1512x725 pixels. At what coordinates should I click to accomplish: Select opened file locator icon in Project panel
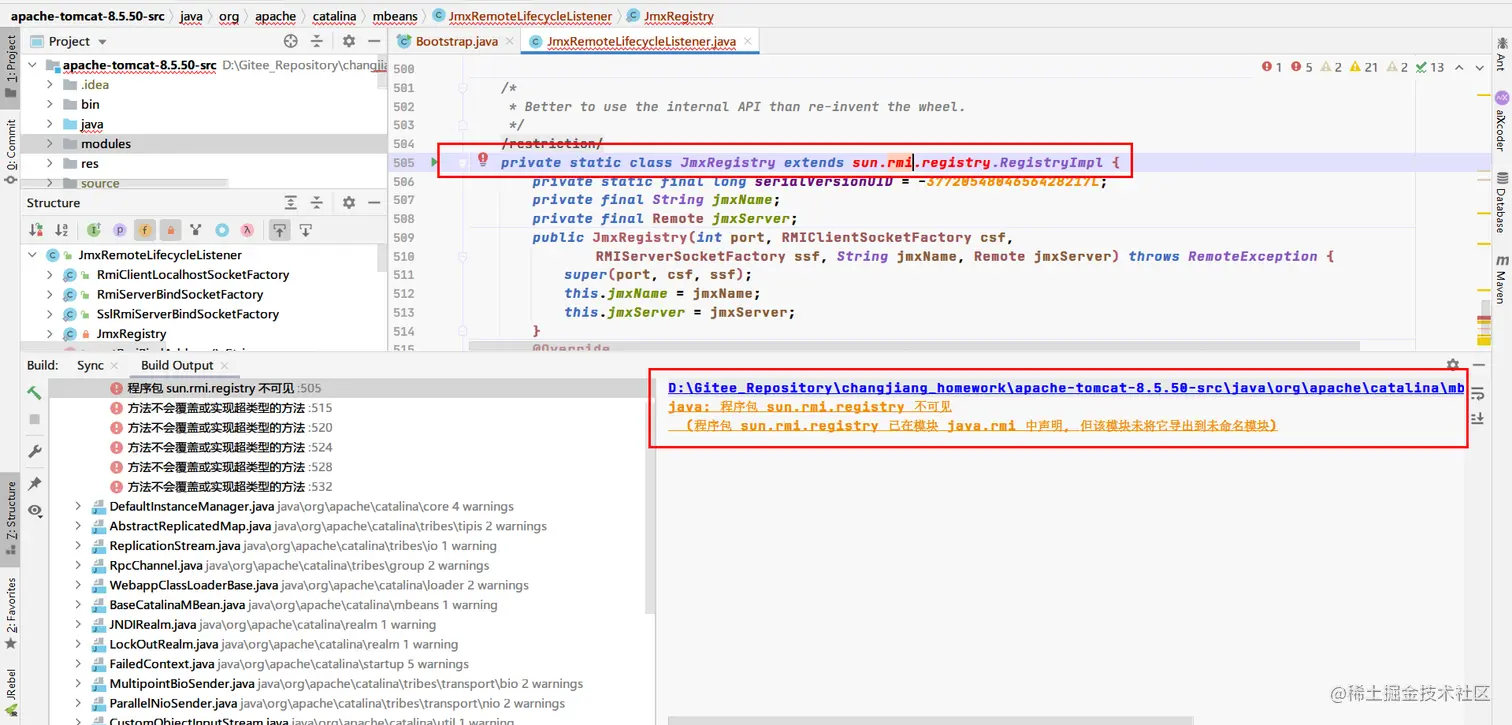tap(291, 41)
